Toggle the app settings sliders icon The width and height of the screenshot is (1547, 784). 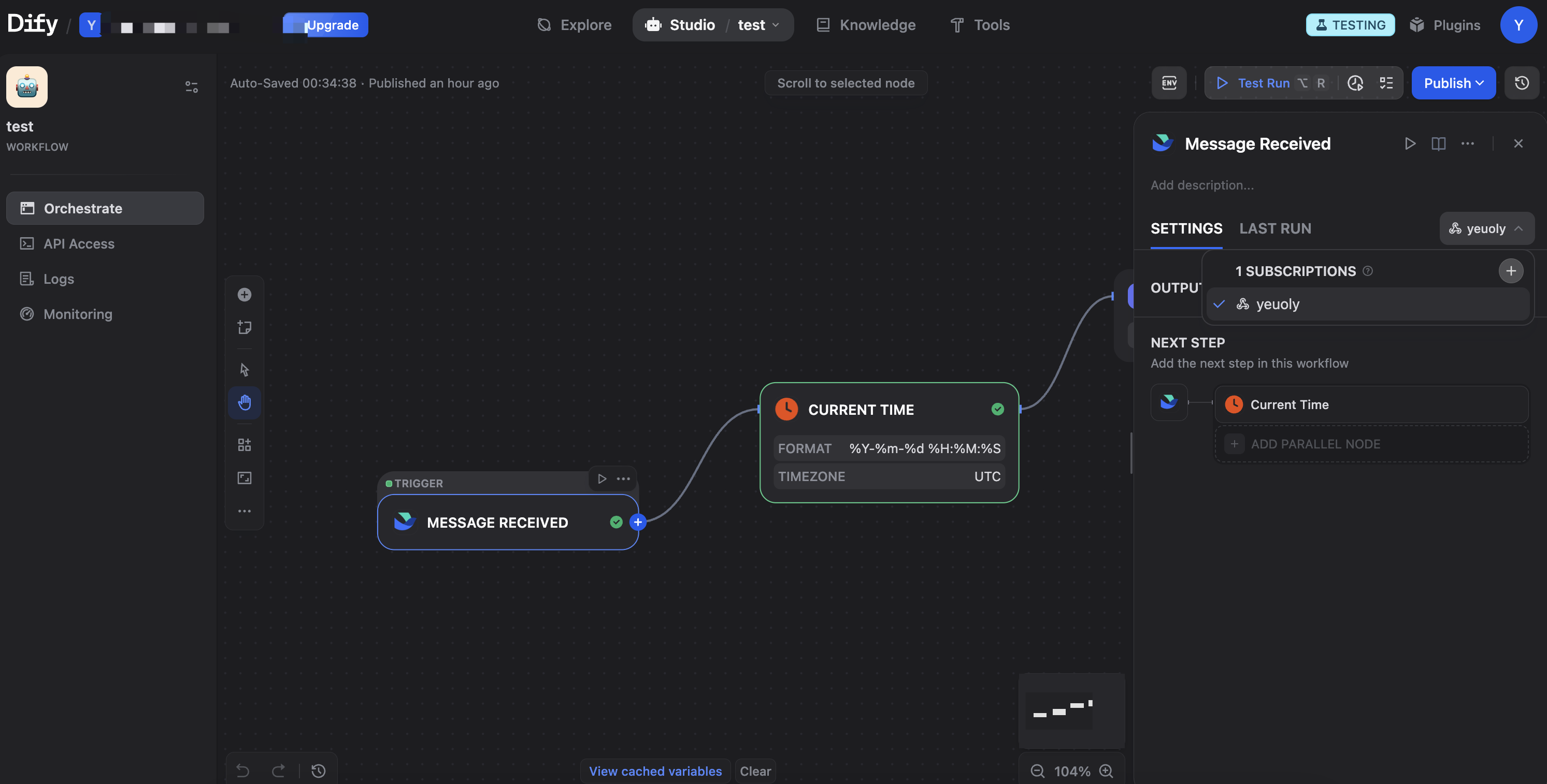[x=192, y=87]
